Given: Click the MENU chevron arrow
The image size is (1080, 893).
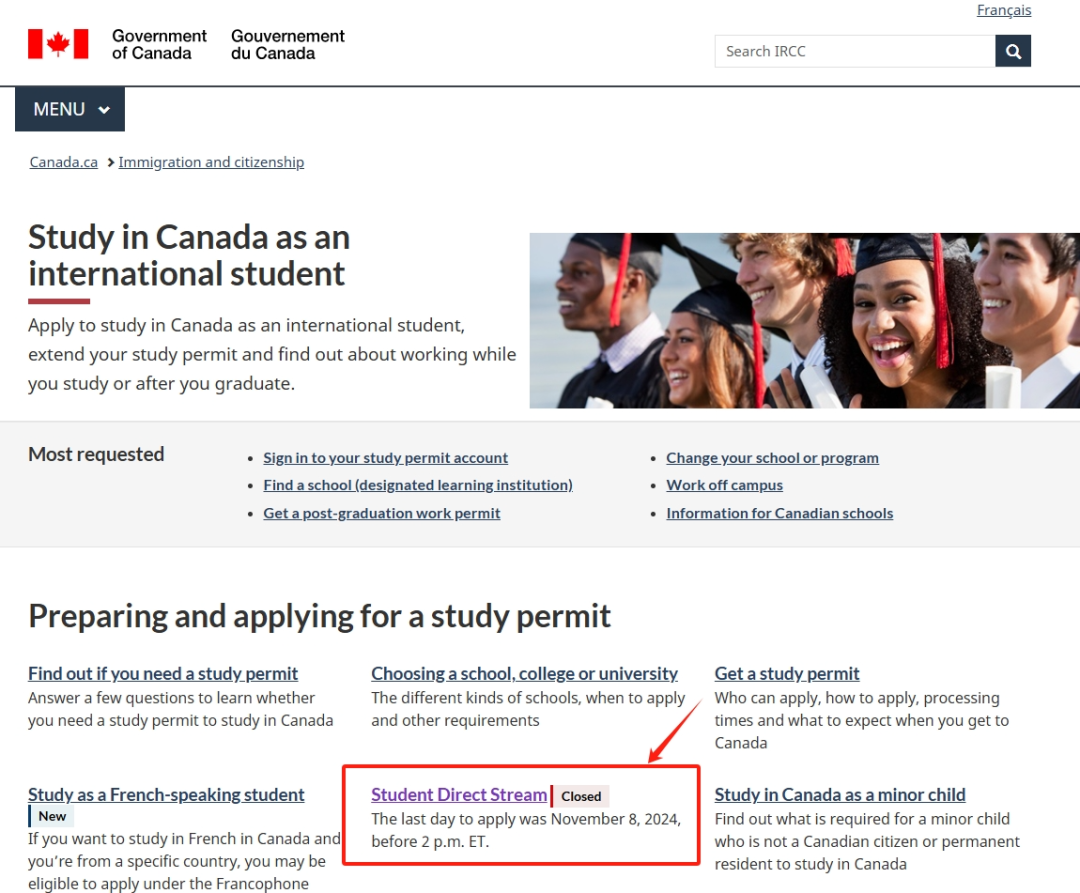Looking at the screenshot, I should point(104,109).
